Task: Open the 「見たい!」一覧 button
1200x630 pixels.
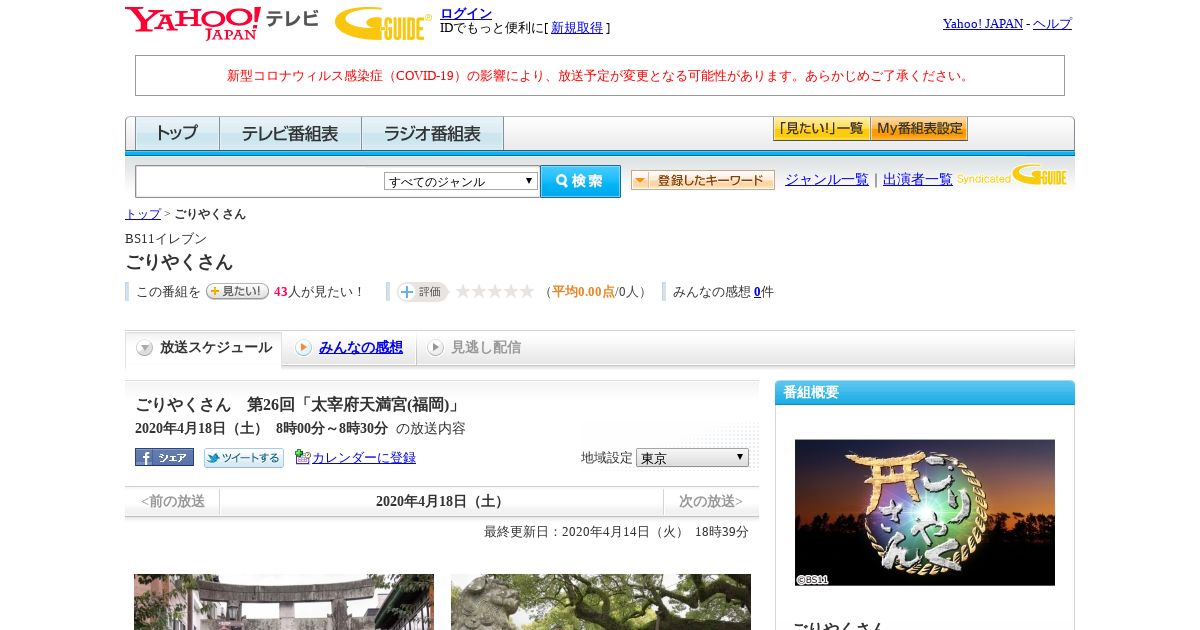Action: [x=821, y=129]
